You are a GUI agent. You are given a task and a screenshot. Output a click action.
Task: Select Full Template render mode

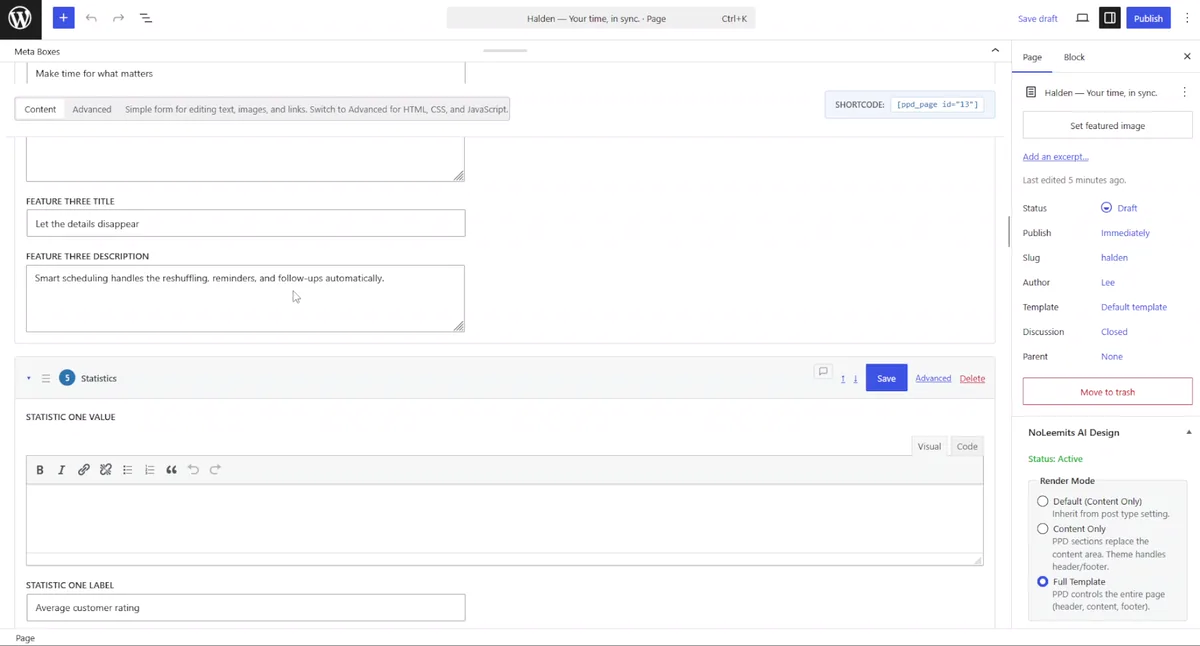point(1043,581)
